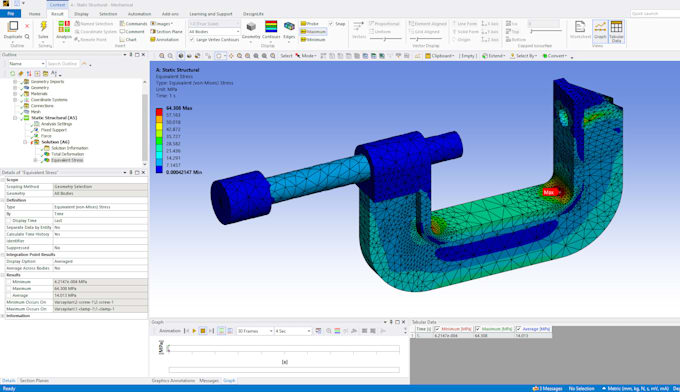Uncheck the Maximum [MPa] column checkbox

[477, 329]
